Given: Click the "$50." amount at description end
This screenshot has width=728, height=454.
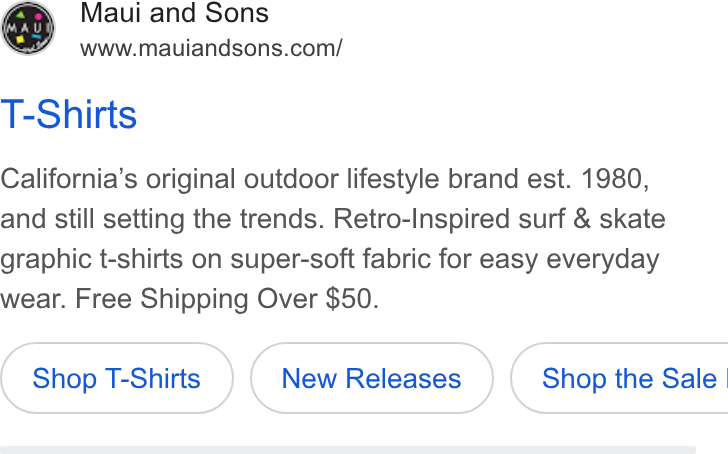Looking at the screenshot, I should click(352, 298).
